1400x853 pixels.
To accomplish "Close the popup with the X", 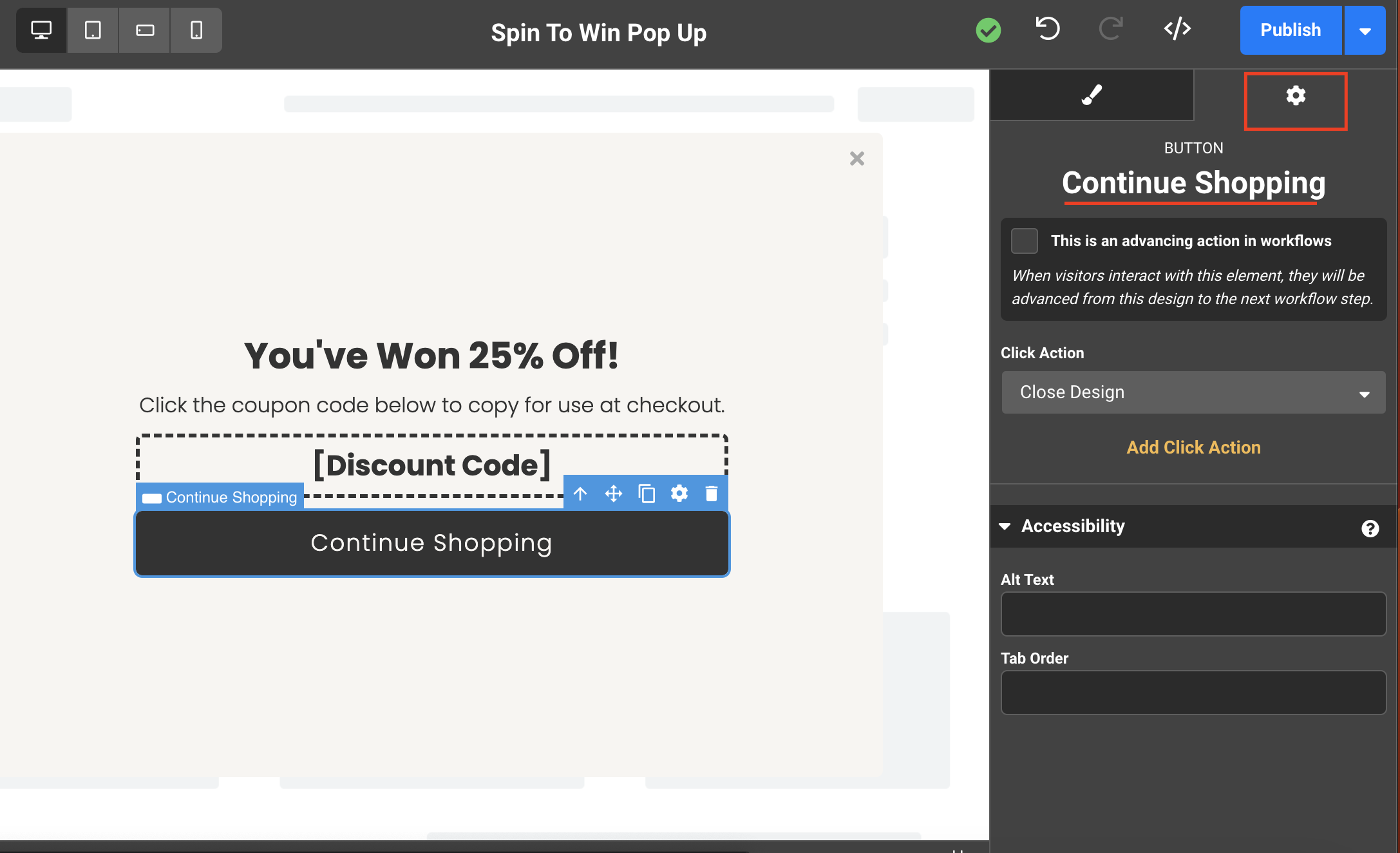I will tap(856, 158).
